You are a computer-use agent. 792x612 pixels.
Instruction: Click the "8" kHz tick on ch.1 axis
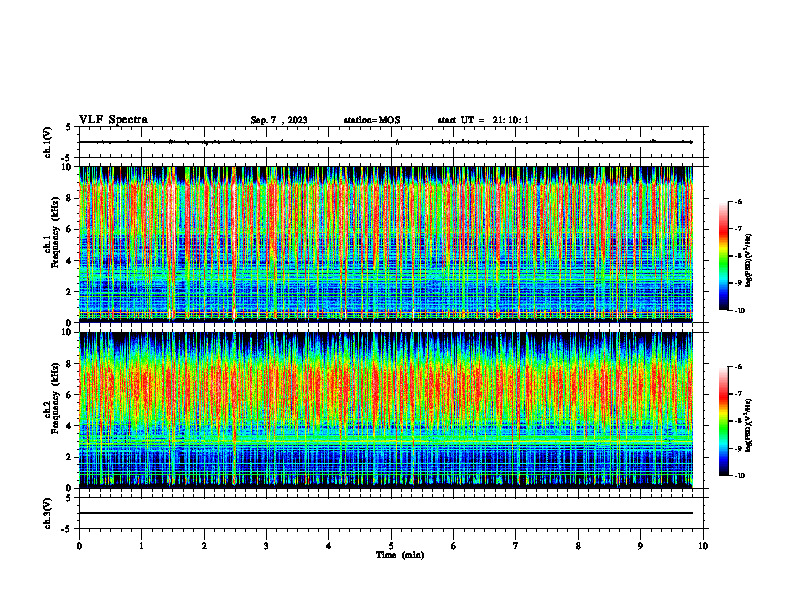70,198
